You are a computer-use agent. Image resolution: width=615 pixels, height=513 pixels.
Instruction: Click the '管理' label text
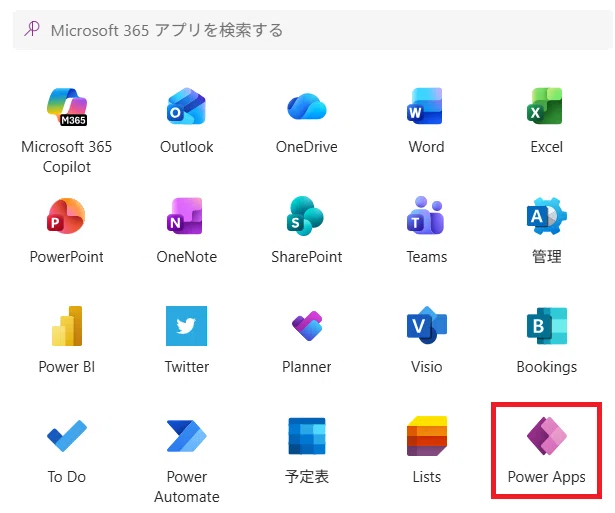tap(547, 257)
